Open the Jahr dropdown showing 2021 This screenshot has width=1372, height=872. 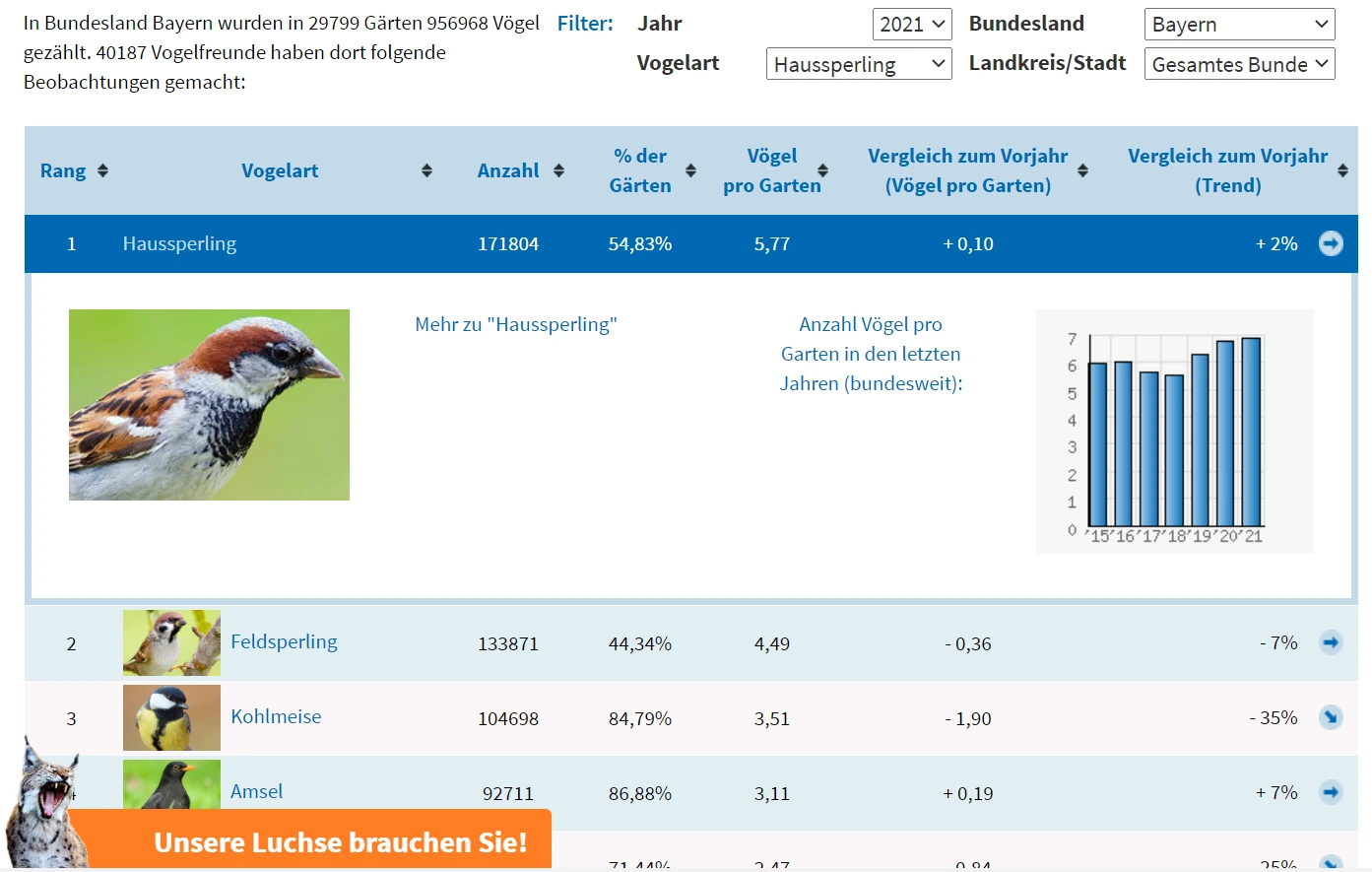[911, 25]
